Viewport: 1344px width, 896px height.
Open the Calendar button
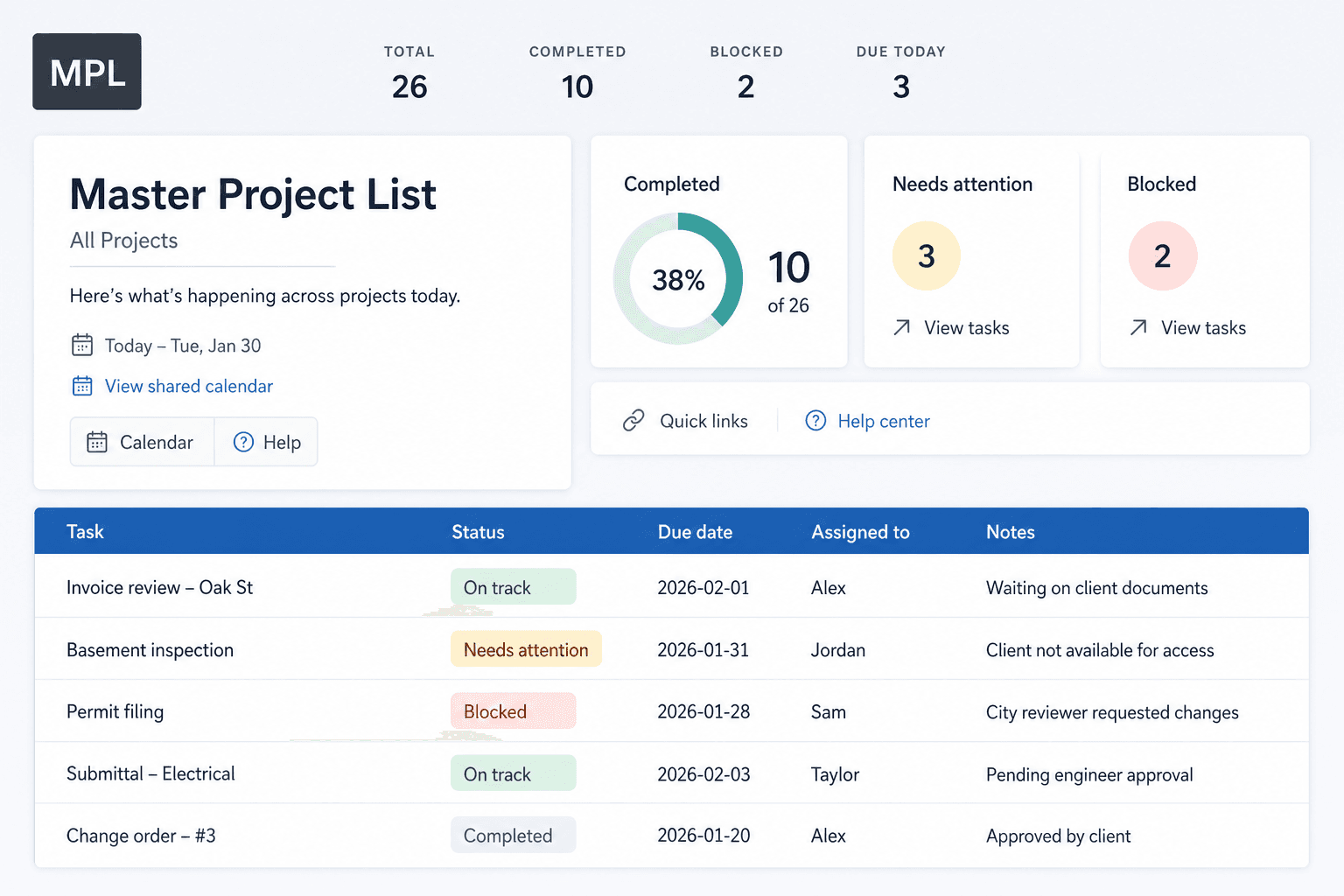point(142,442)
